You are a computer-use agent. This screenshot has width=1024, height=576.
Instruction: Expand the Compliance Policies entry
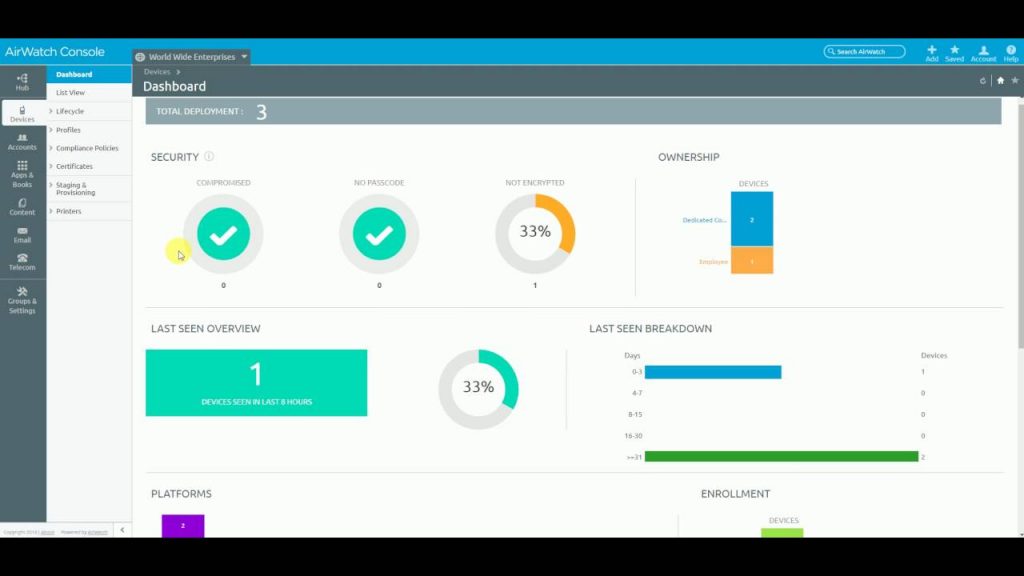pyautogui.click(x=87, y=147)
